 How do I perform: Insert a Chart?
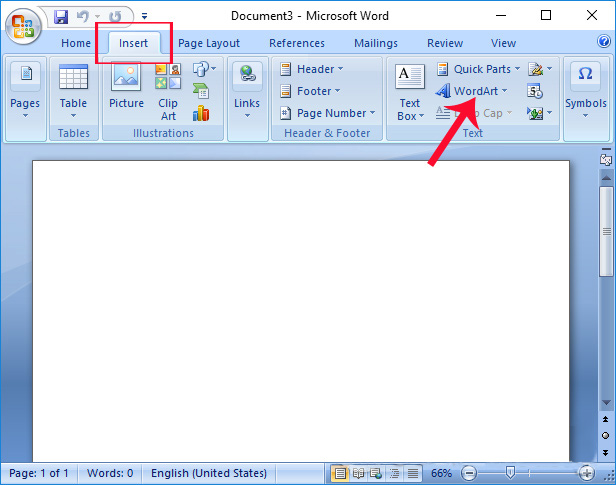tap(201, 113)
